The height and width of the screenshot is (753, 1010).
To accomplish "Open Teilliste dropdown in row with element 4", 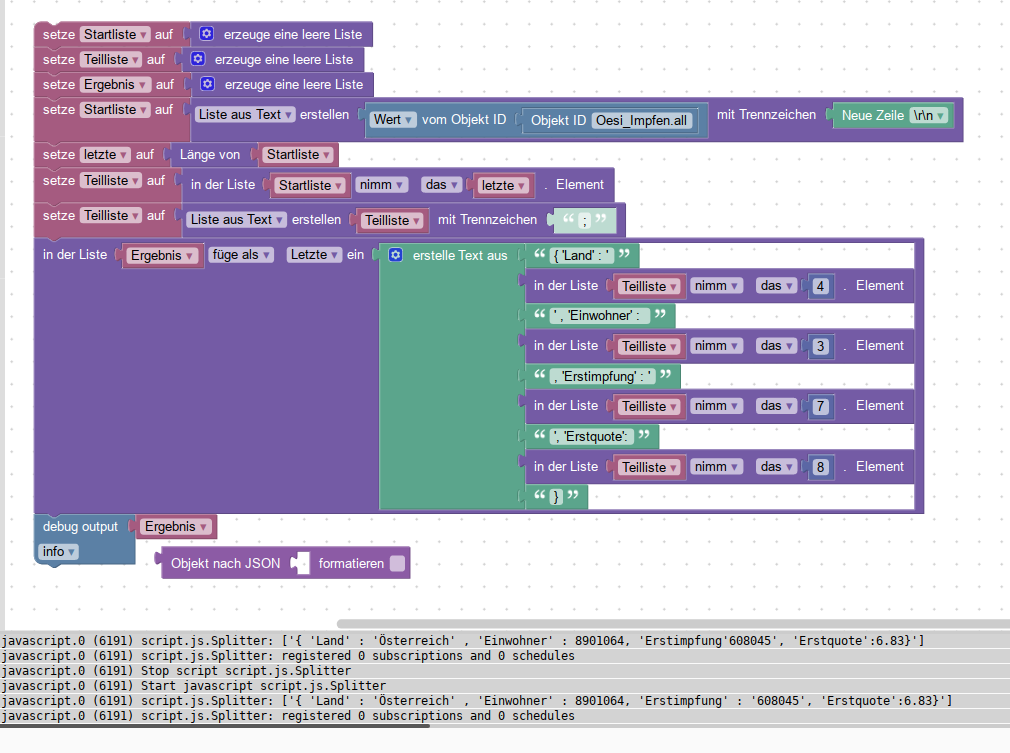I will pyautogui.click(x=649, y=287).
